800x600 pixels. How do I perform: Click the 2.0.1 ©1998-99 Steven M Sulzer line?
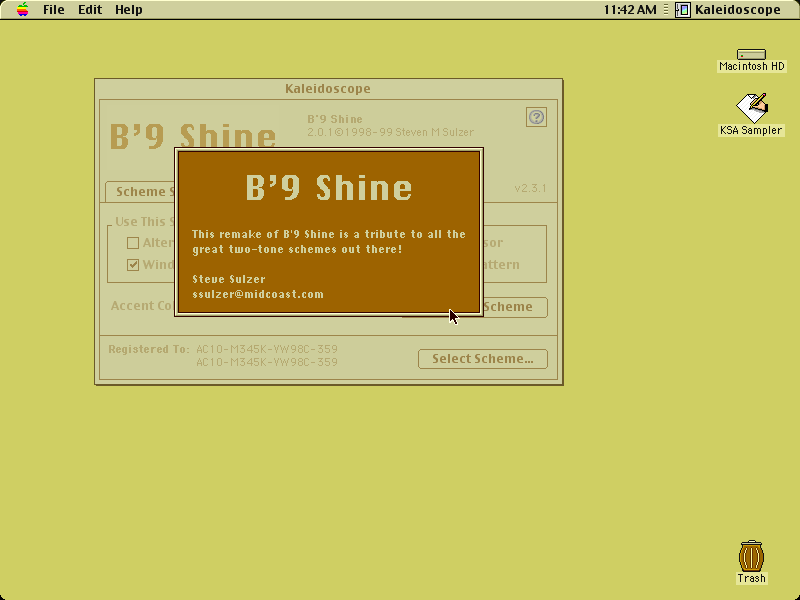390,132
